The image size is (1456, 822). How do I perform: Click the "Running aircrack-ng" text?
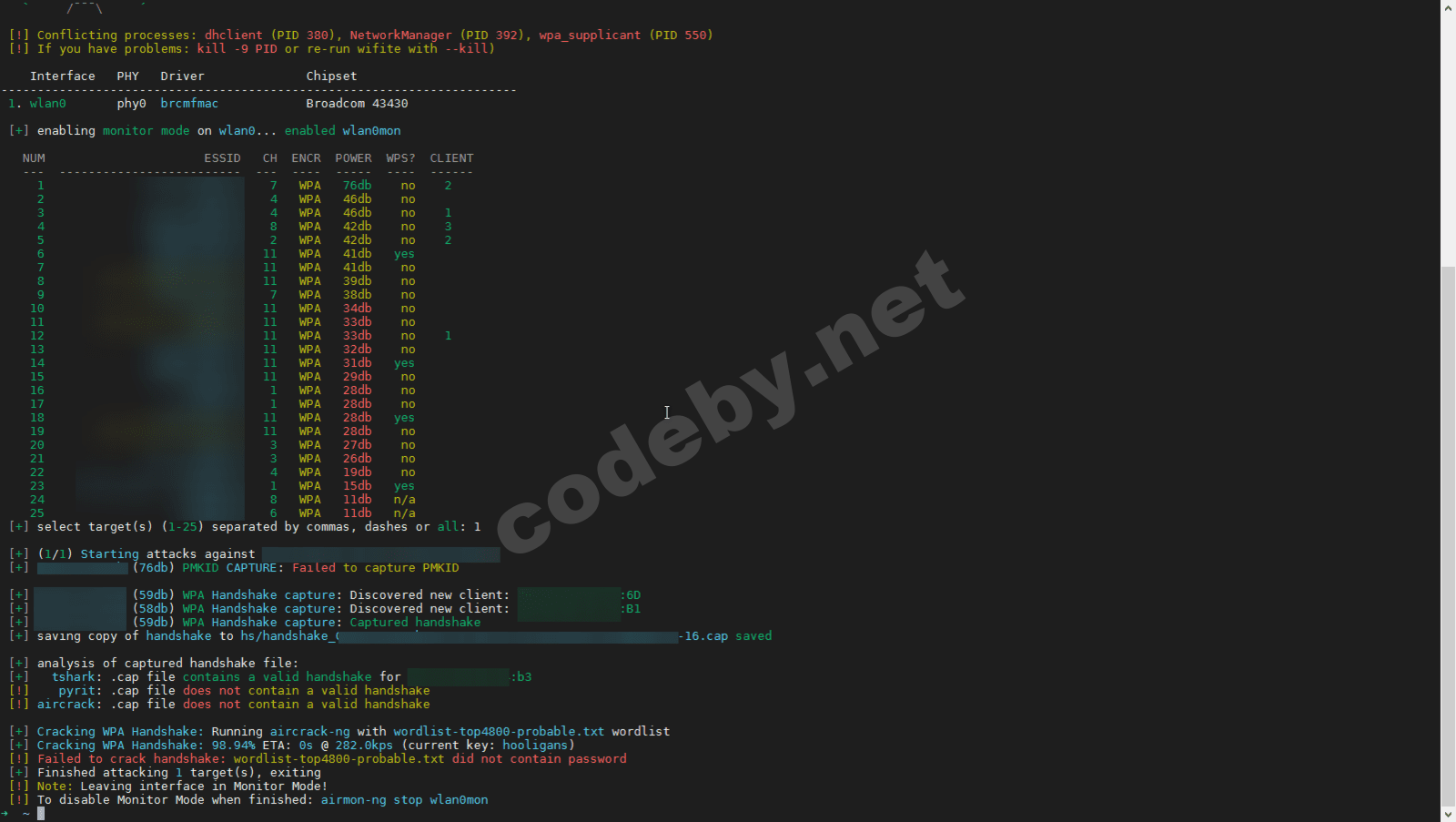pos(281,732)
